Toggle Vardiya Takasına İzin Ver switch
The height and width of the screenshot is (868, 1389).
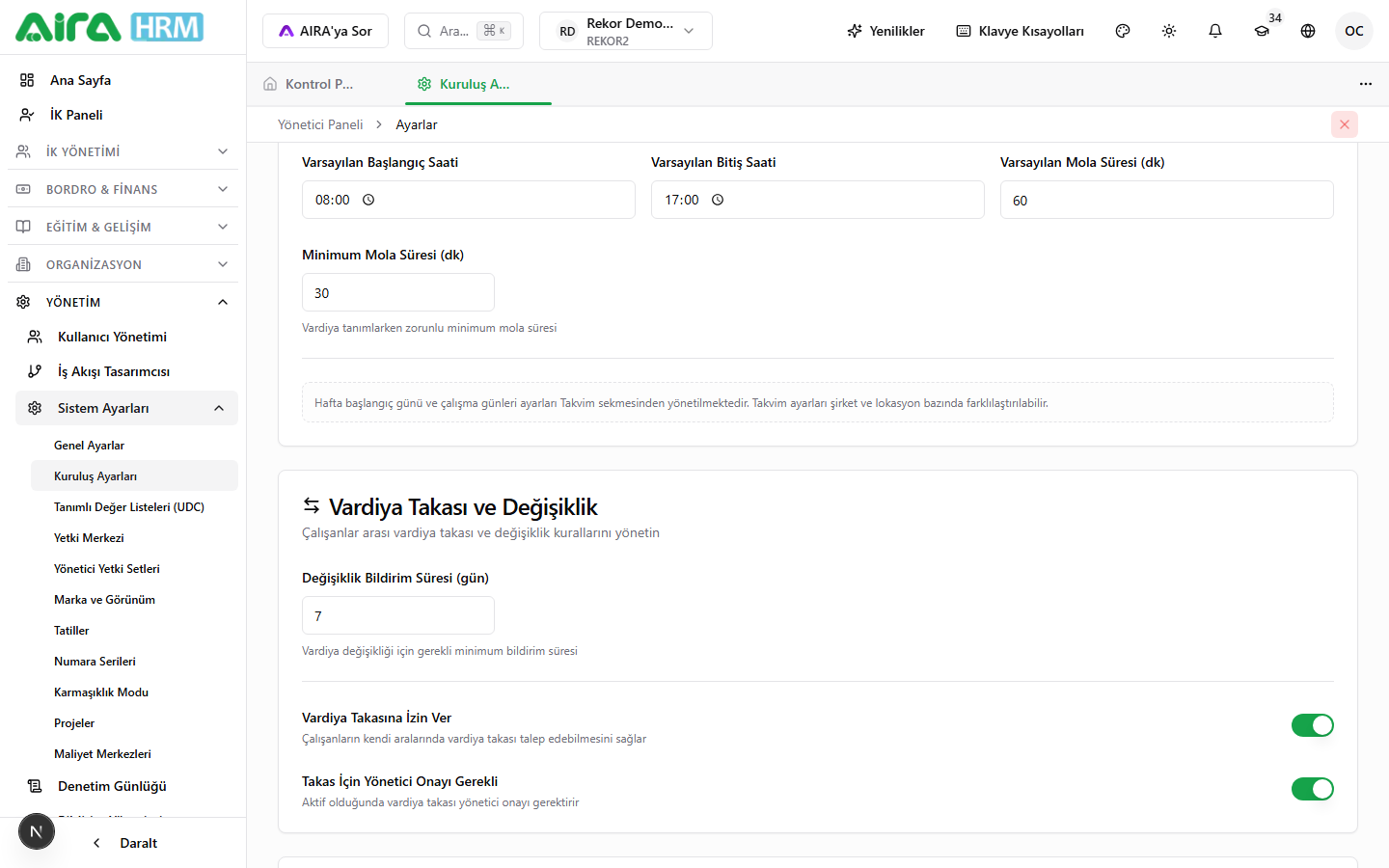[x=1313, y=725]
